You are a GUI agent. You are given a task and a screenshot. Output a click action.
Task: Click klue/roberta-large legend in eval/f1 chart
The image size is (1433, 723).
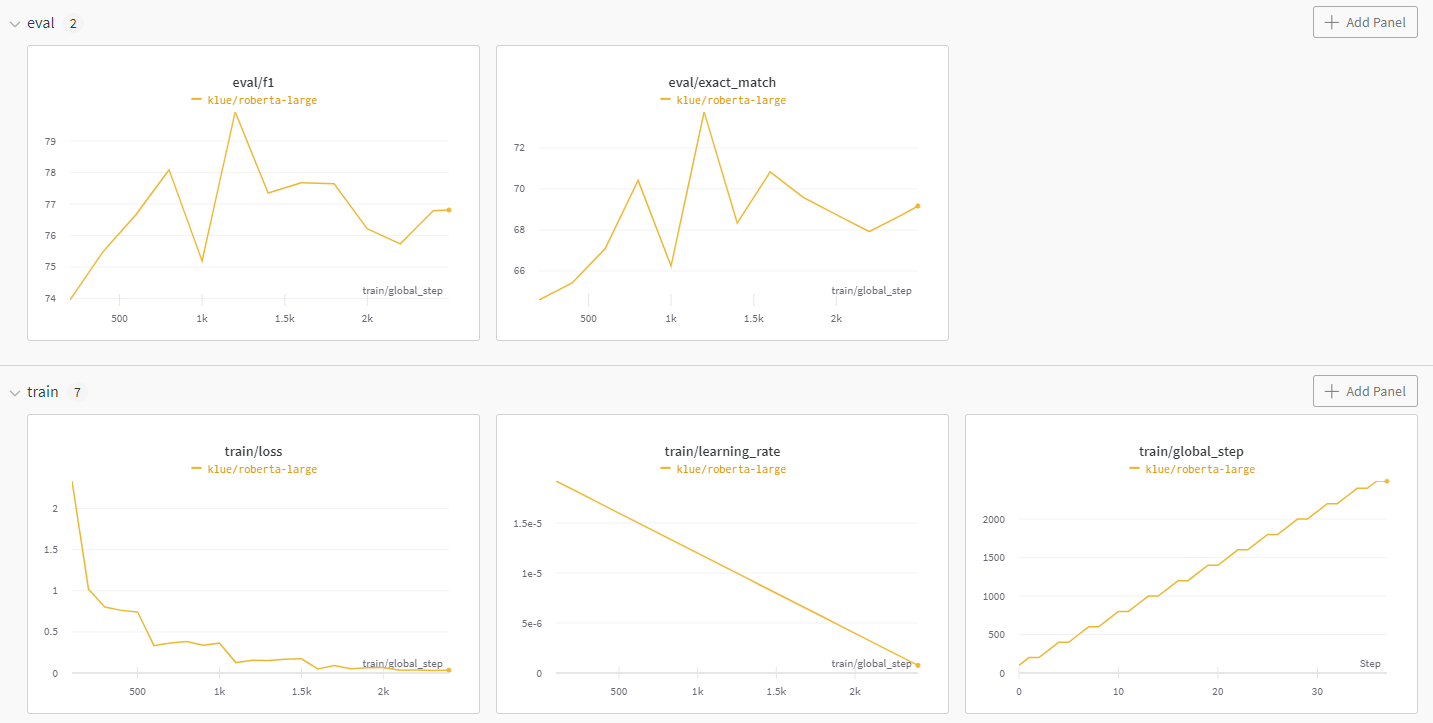click(262, 100)
